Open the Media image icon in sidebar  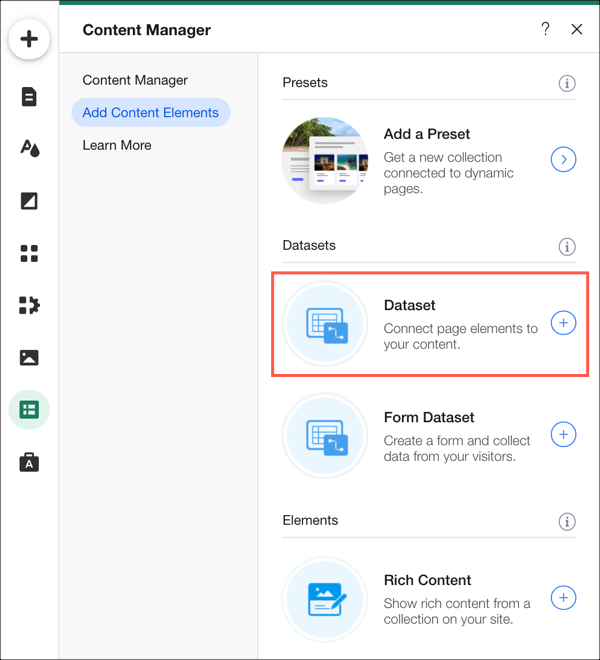[29, 358]
